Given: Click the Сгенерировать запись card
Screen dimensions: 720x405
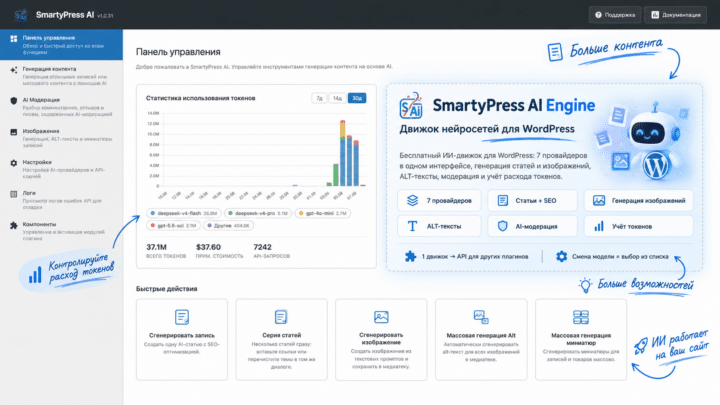Looking at the screenshot, I should tap(182, 339).
